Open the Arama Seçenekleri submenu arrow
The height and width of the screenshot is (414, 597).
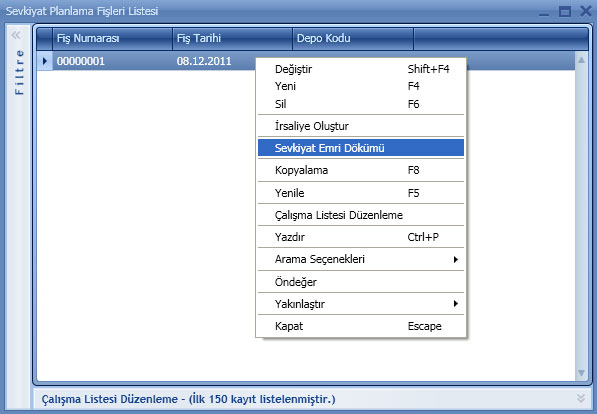point(455,259)
